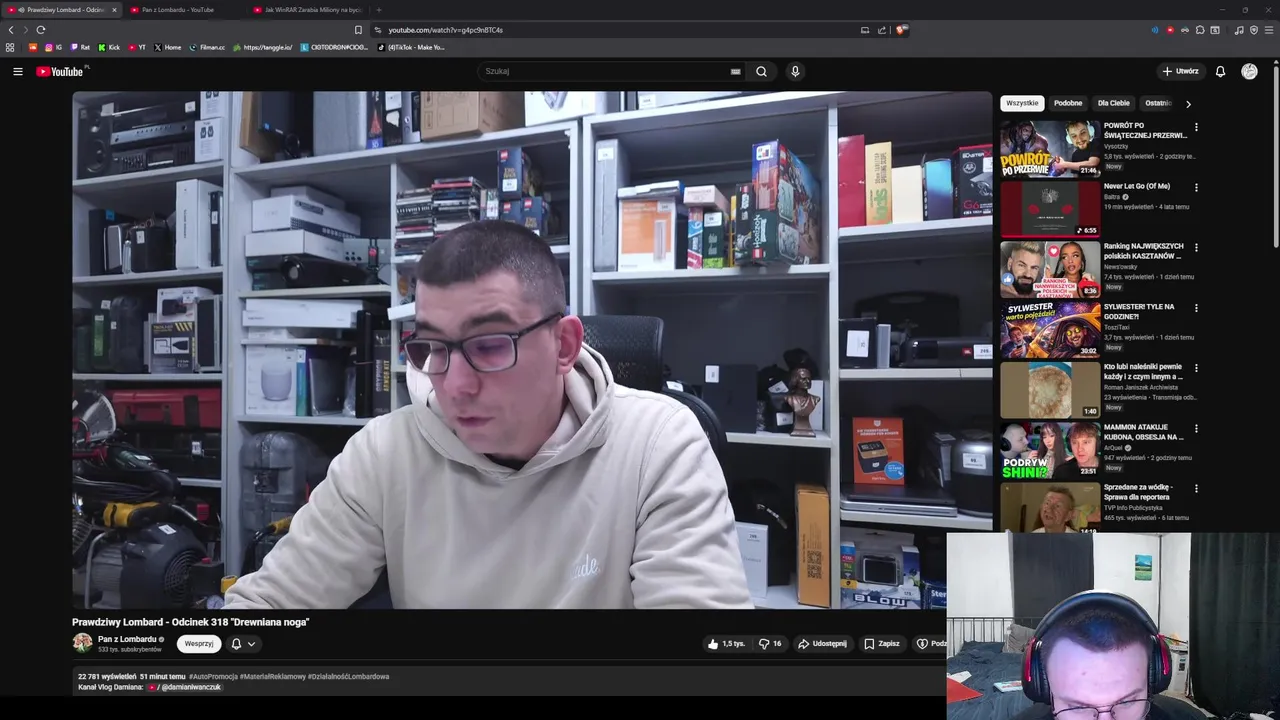The width and height of the screenshot is (1280, 720).
Task: Open Brave Shields lion icon
Action: [901, 30]
